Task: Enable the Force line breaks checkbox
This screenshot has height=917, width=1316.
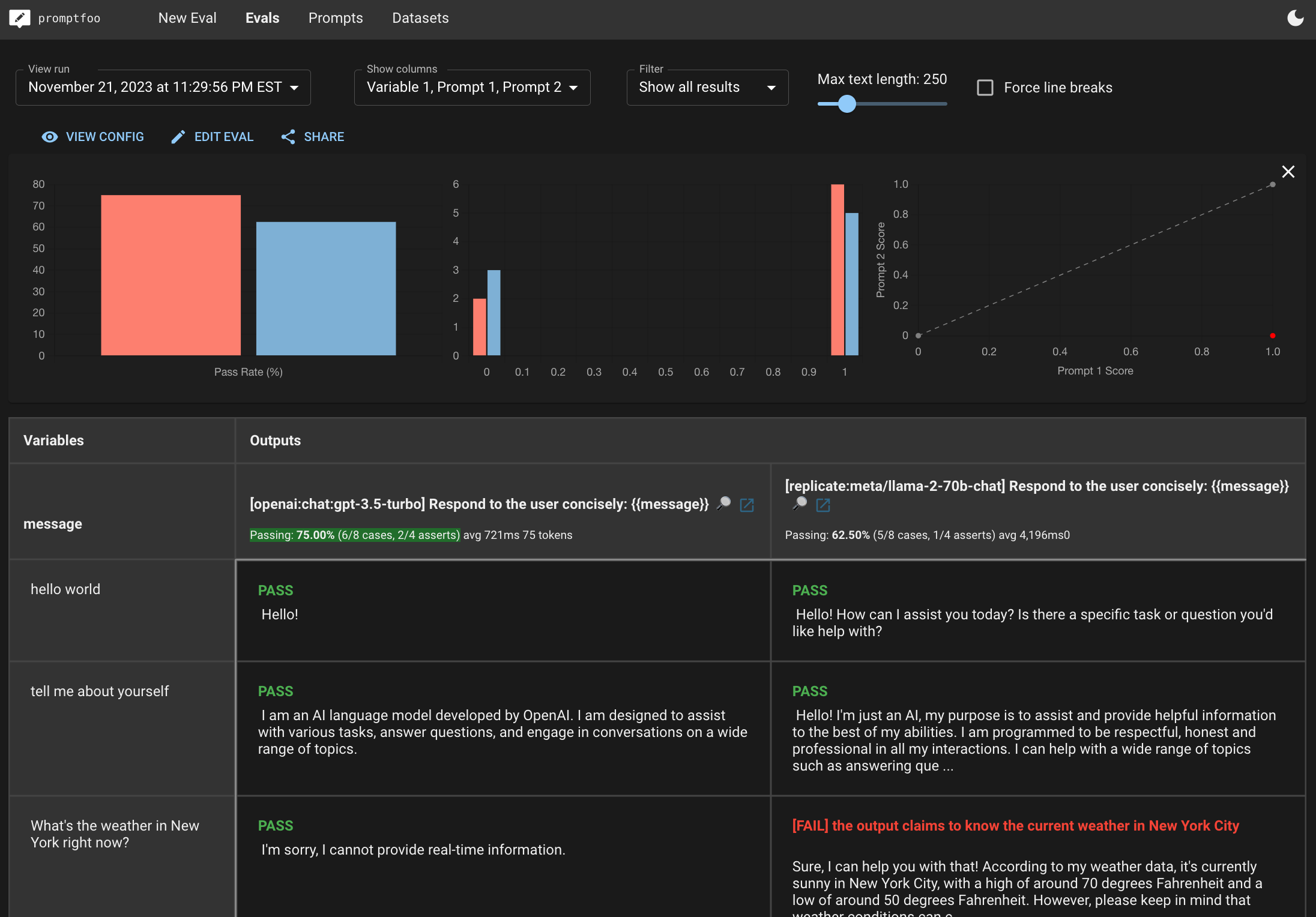Action: [x=985, y=88]
